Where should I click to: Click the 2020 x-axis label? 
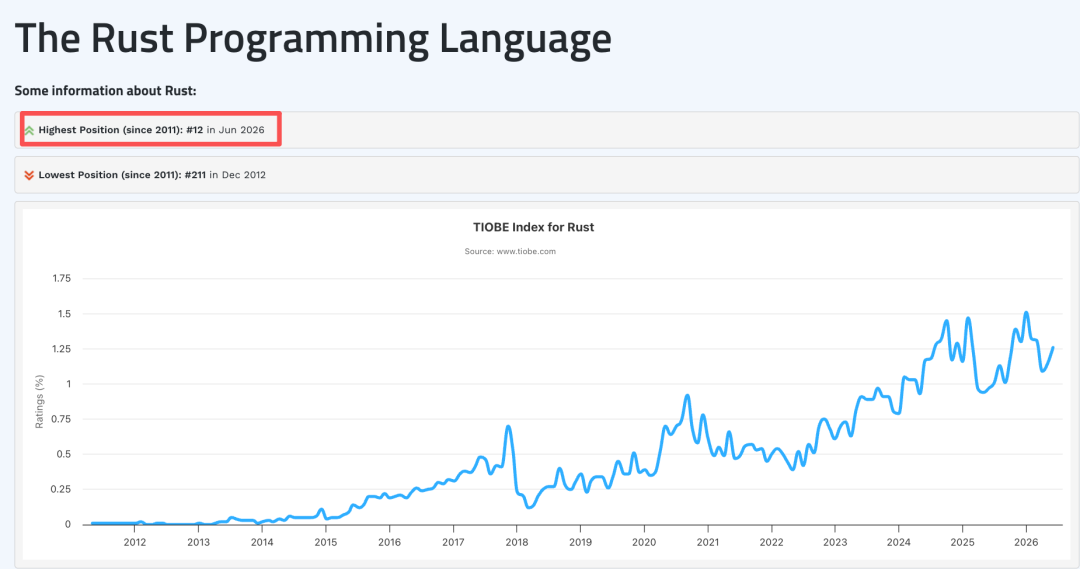[x=644, y=542]
